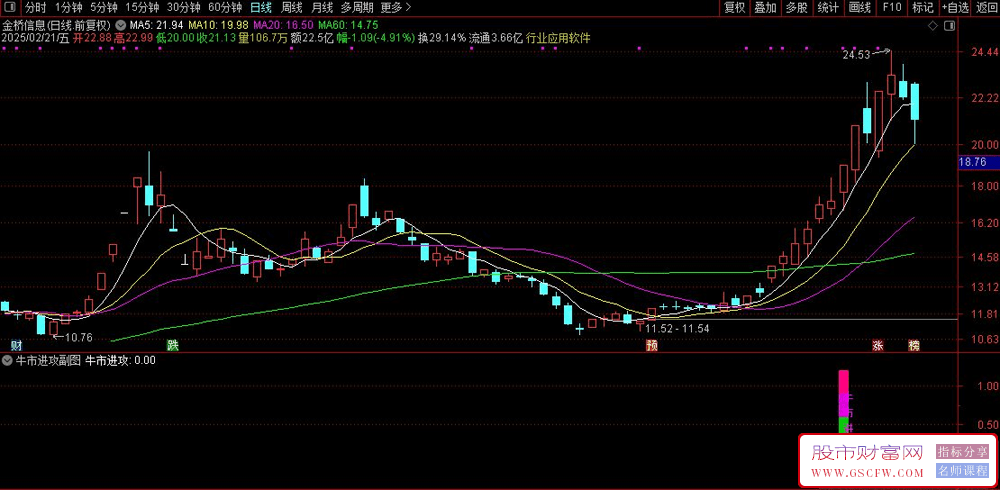Image resolution: width=1000 pixels, height=490 pixels.
Task: Expand main chart indicator dropdown arrow
Action: [x=122, y=25]
